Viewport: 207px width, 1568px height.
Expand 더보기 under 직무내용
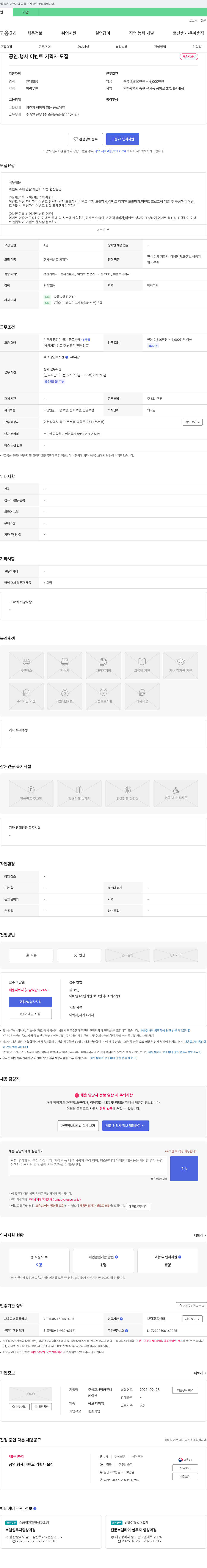[103, 230]
